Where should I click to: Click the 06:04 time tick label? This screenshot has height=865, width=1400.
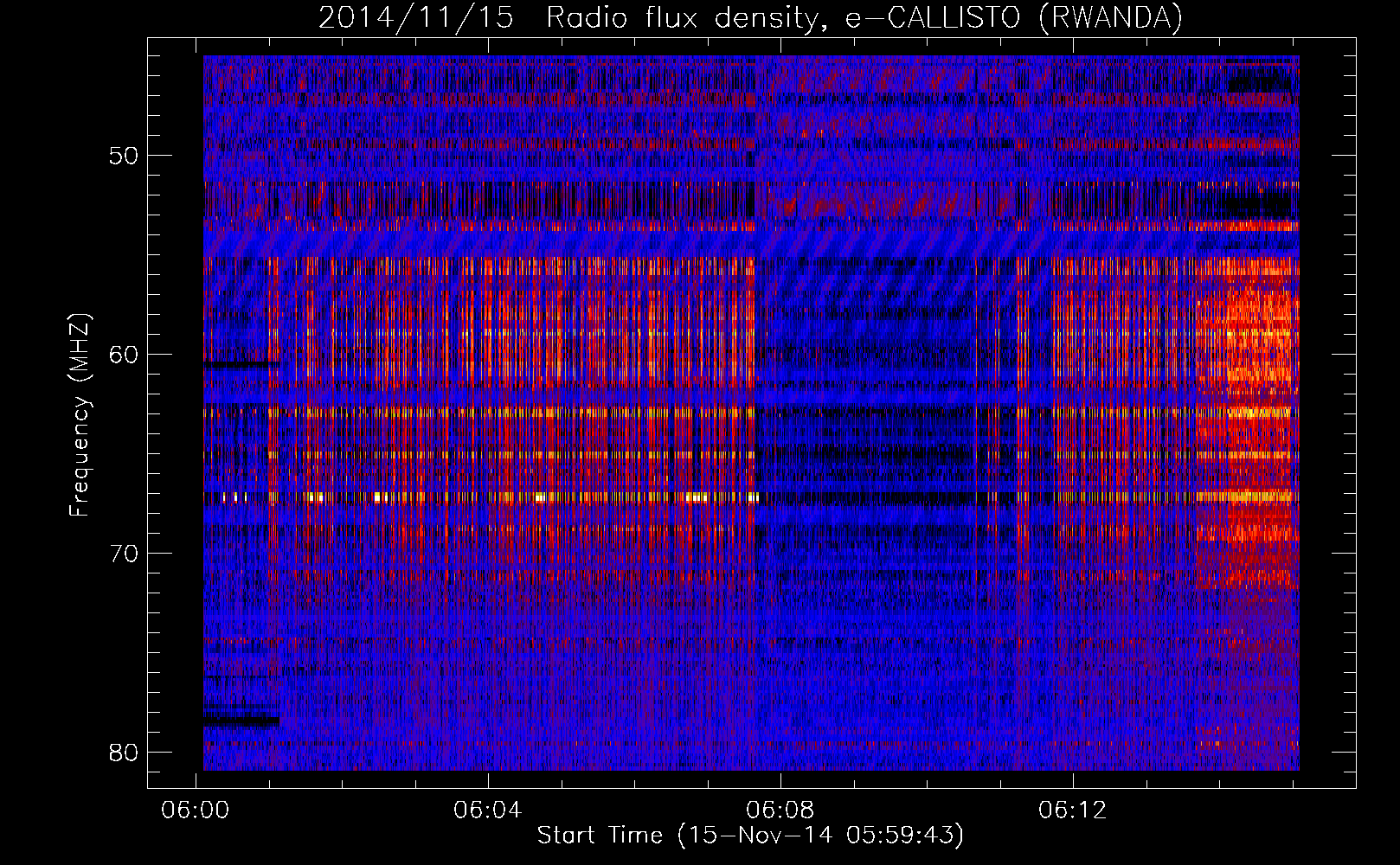click(x=488, y=811)
